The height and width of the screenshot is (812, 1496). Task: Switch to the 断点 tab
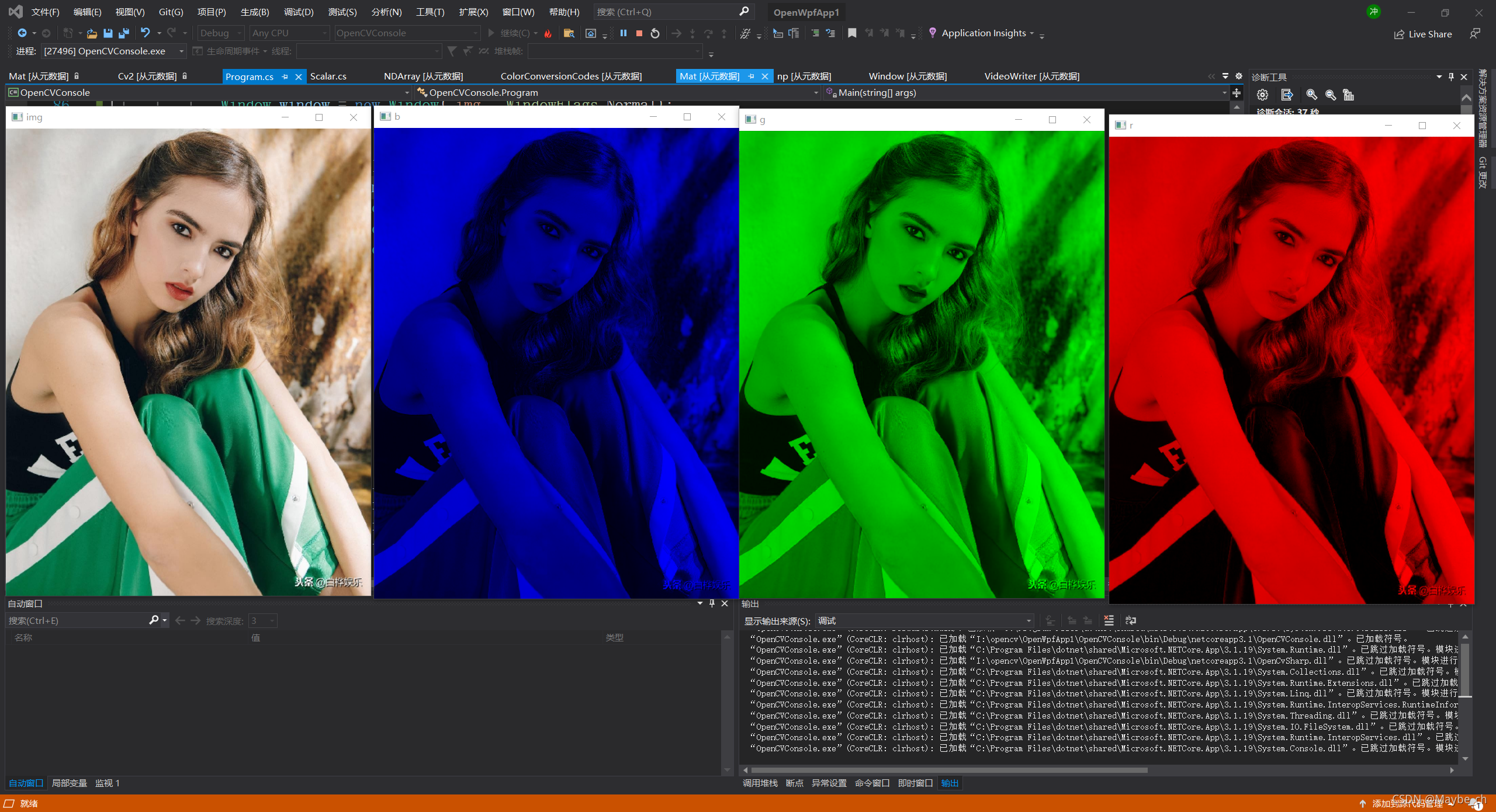click(795, 783)
